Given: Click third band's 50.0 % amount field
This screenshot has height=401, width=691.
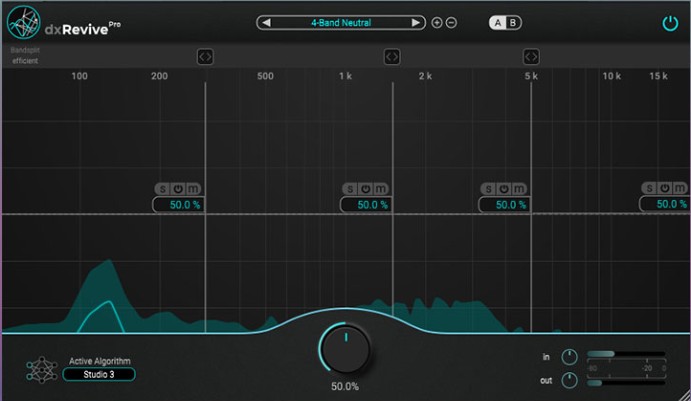Looking at the screenshot, I should point(505,204).
